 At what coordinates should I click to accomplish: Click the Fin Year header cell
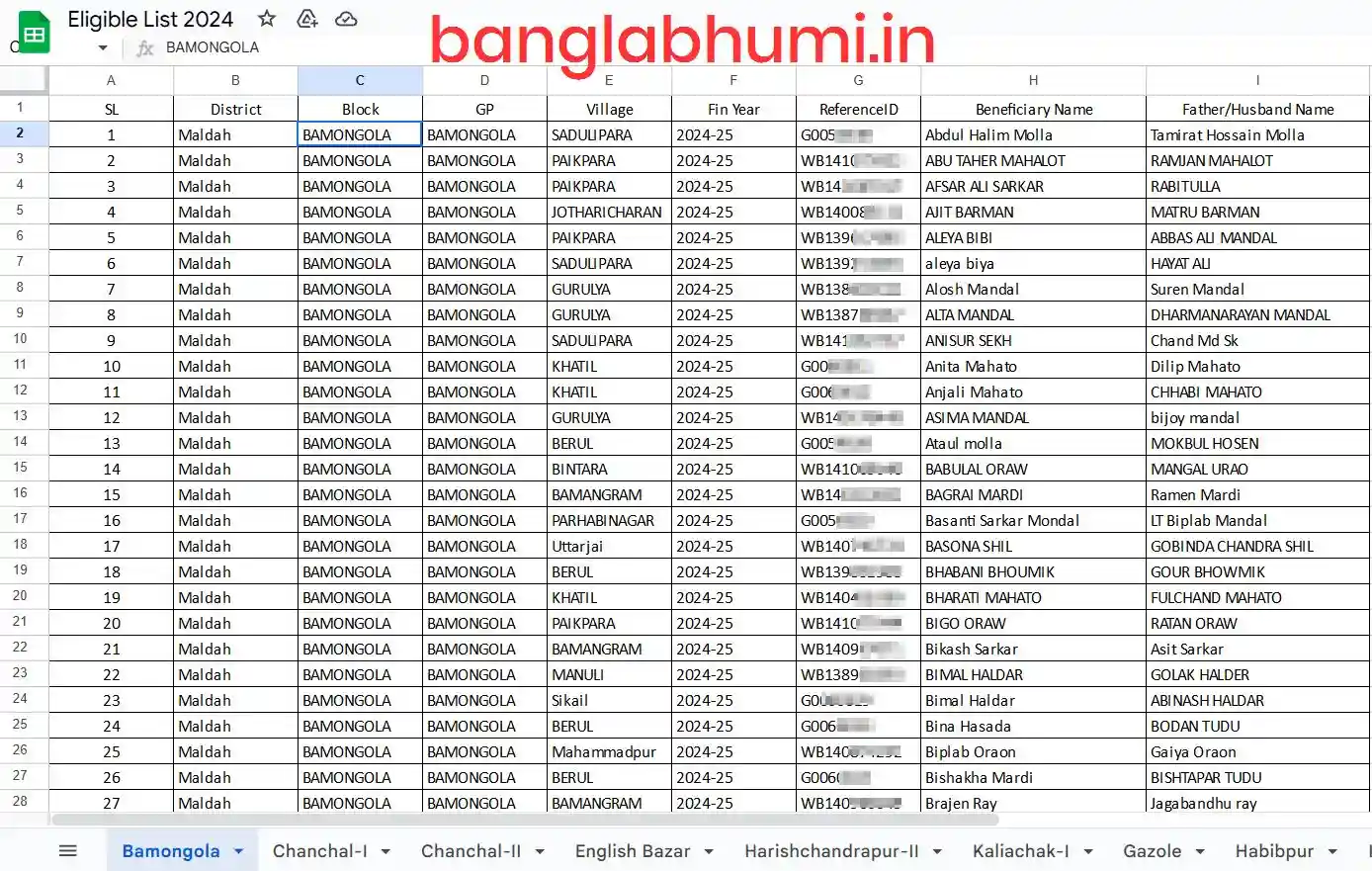[x=733, y=109]
